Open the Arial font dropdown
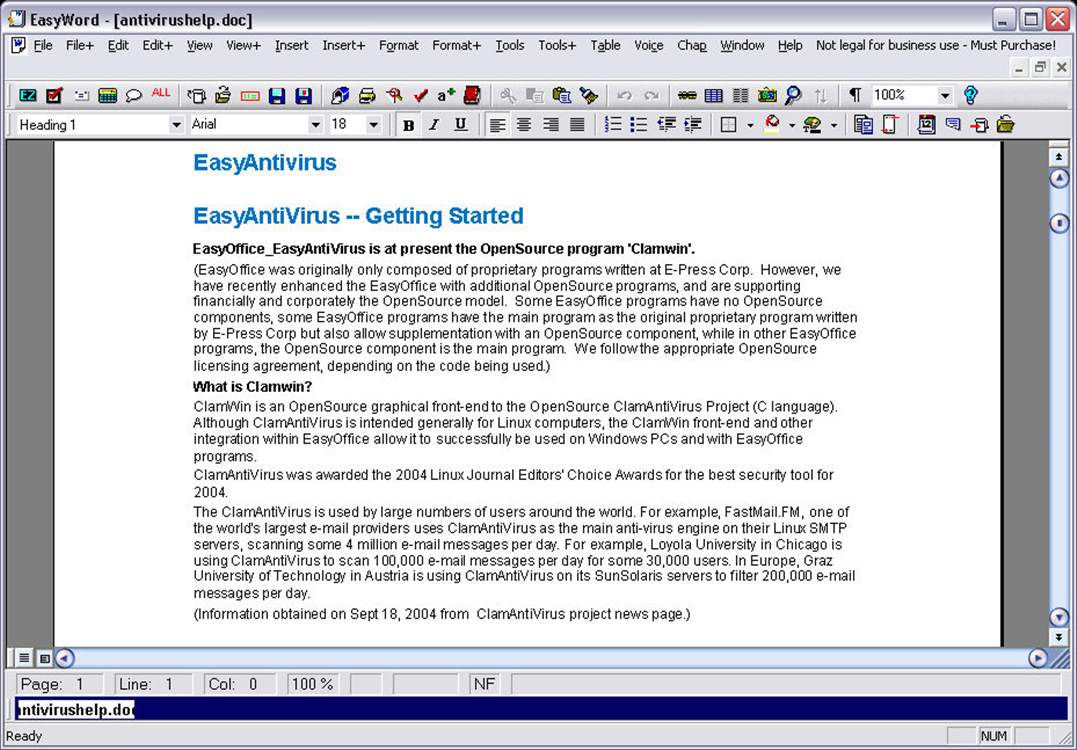This screenshot has height=750, width=1077. point(315,125)
